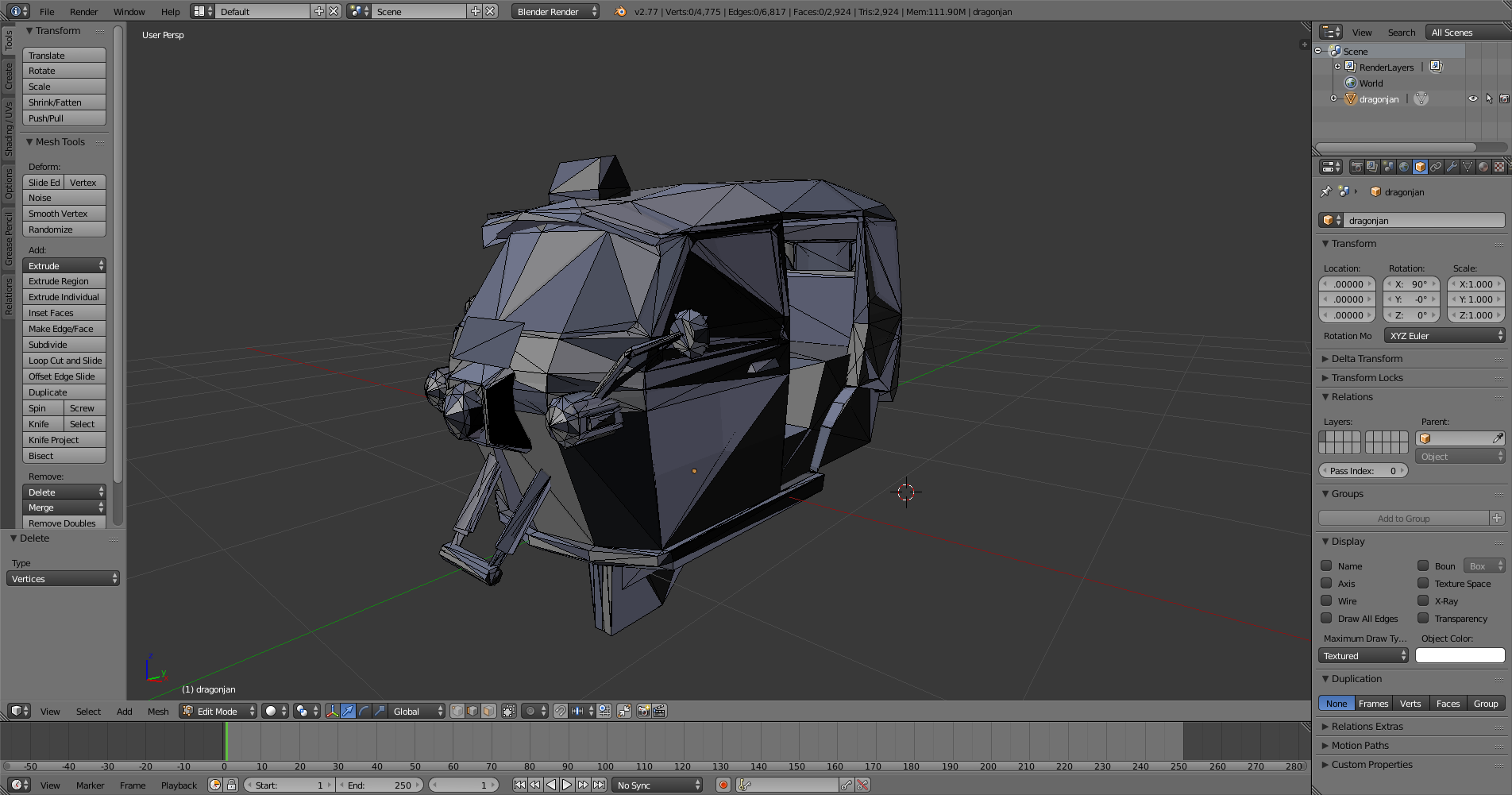Toggle dragonjan visibility eye icon
The height and width of the screenshot is (795, 1512).
pos(1473,99)
